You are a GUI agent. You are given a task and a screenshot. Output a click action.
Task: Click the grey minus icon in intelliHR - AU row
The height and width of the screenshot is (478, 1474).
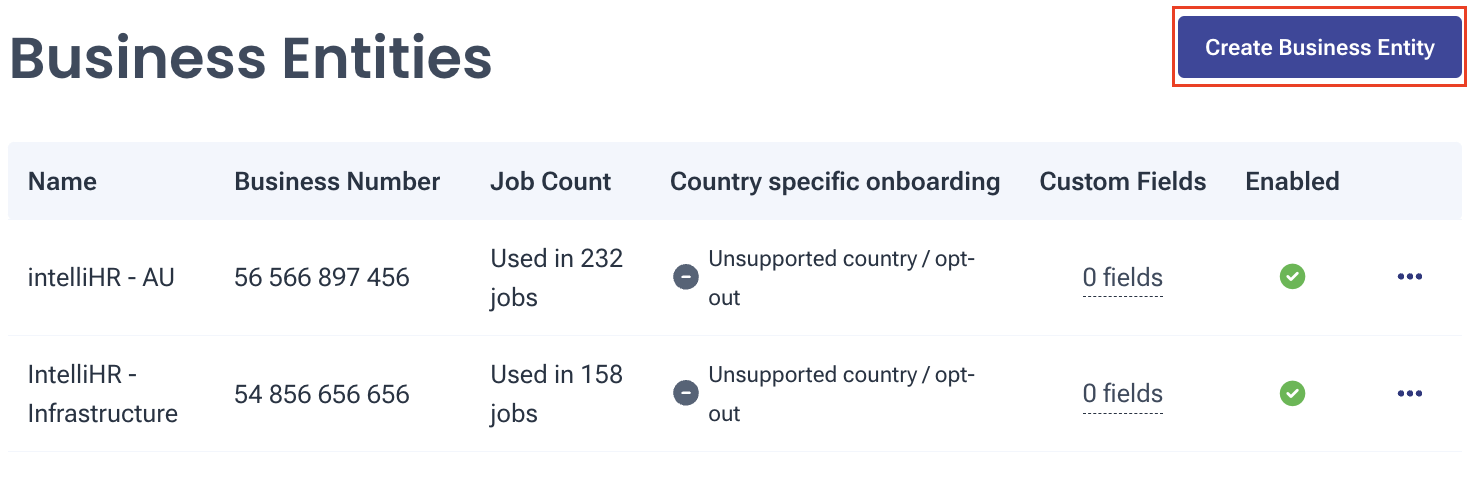point(685,277)
